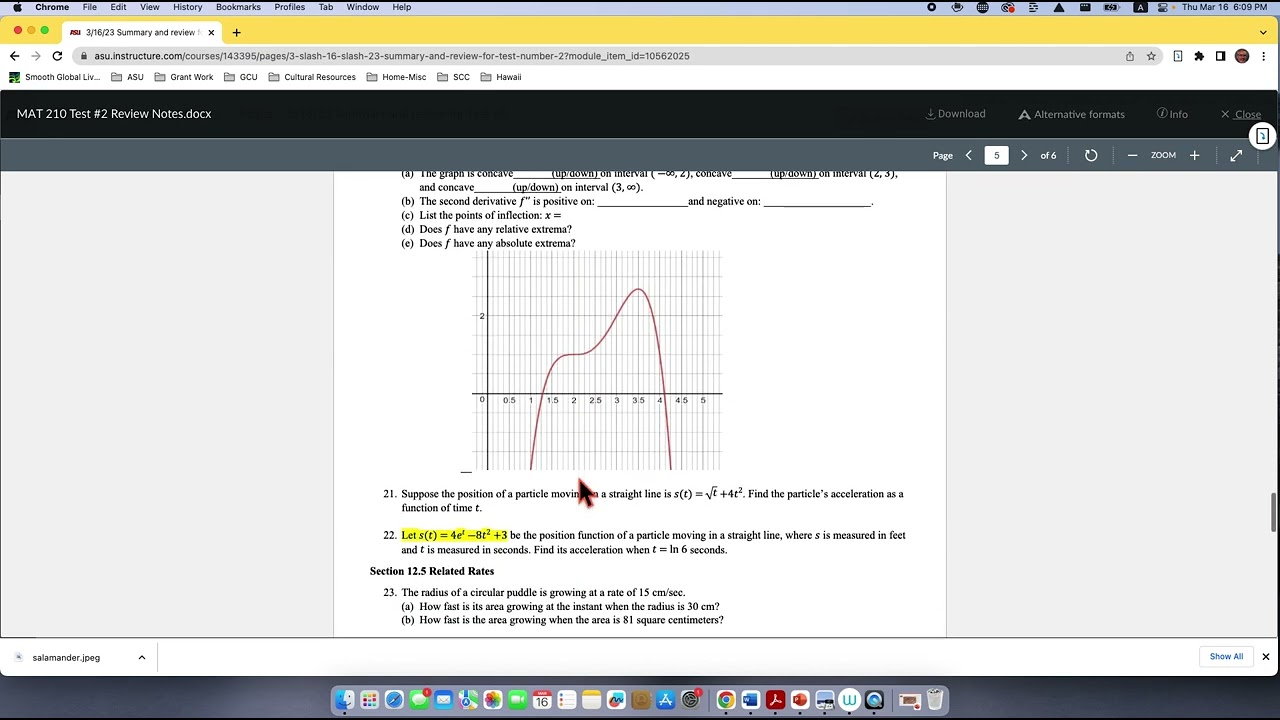Open the Trash in the Dock
The height and width of the screenshot is (720, 1280).
coord(934,700)
